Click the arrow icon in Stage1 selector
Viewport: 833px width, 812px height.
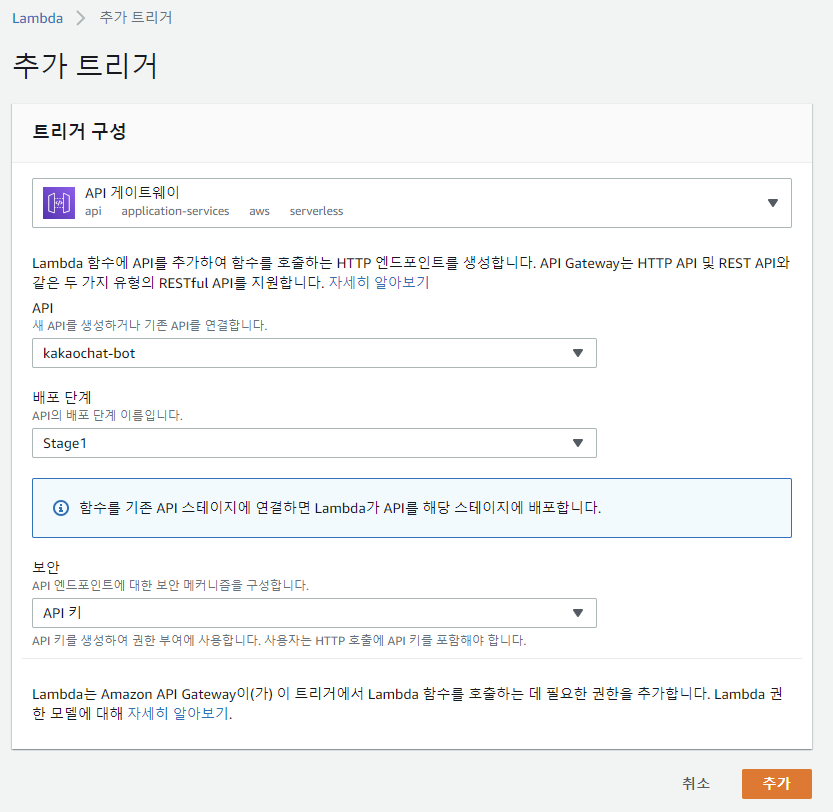point(578,443)
